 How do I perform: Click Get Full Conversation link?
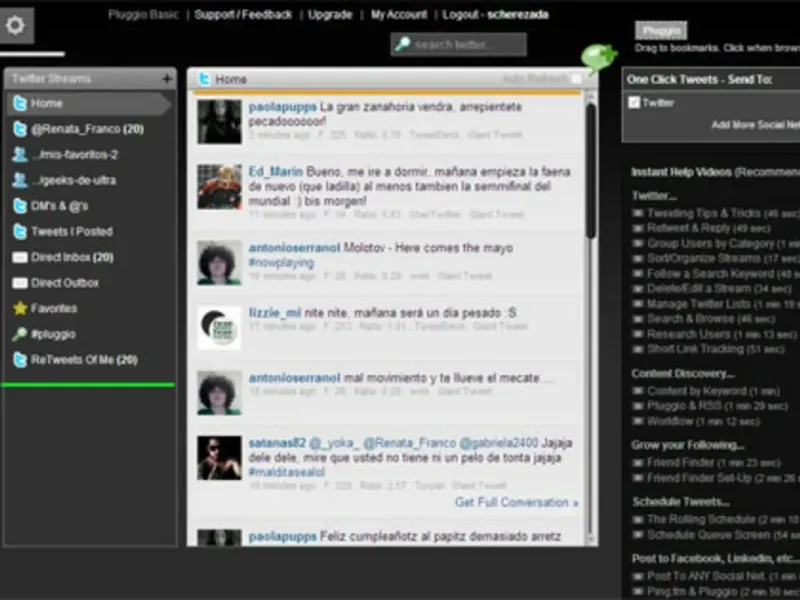(517, 503)
